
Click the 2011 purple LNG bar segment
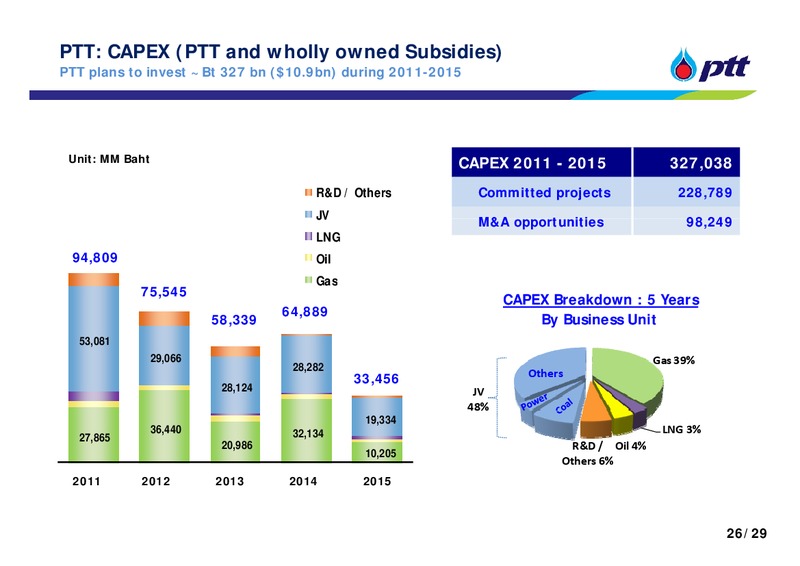coord(94,397)
